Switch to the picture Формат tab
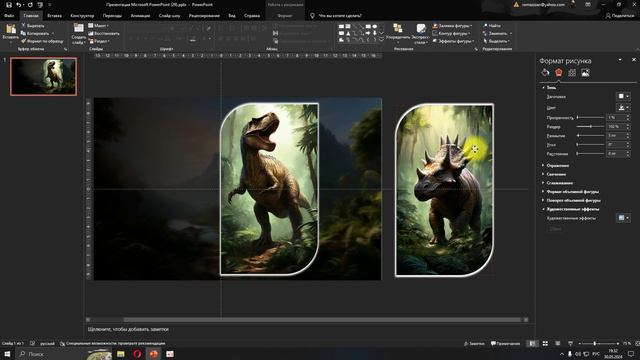Screen dimensions: 640x360 point(284,16)
